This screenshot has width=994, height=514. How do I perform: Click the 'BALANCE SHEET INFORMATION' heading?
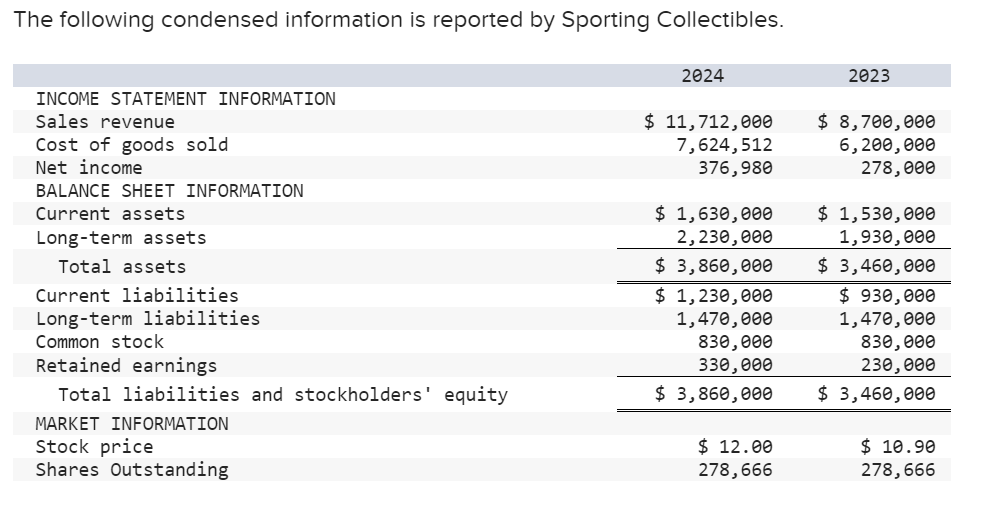pyautogui.click(x=169, y=191)
